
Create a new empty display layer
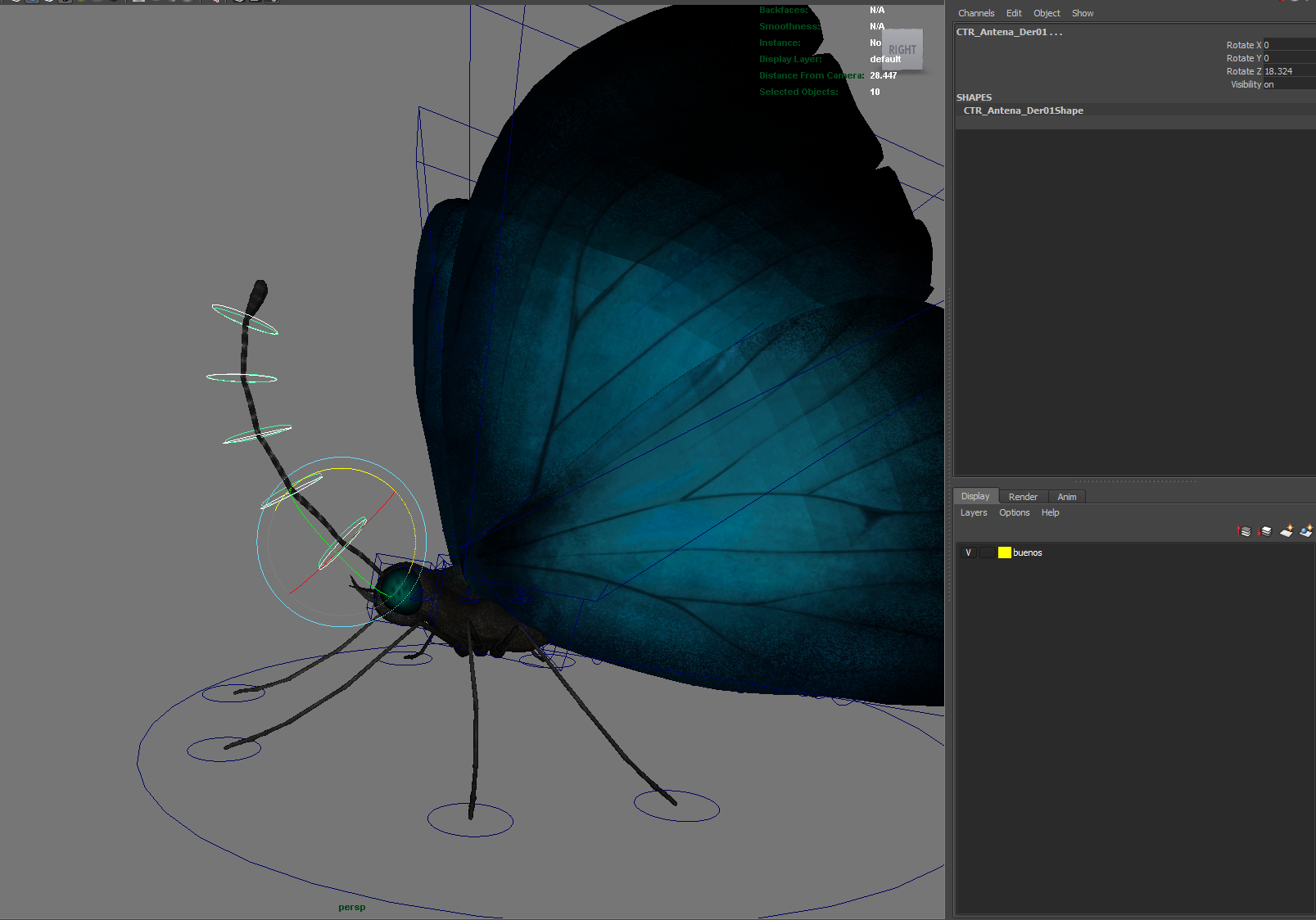[x=1285, y=530]
